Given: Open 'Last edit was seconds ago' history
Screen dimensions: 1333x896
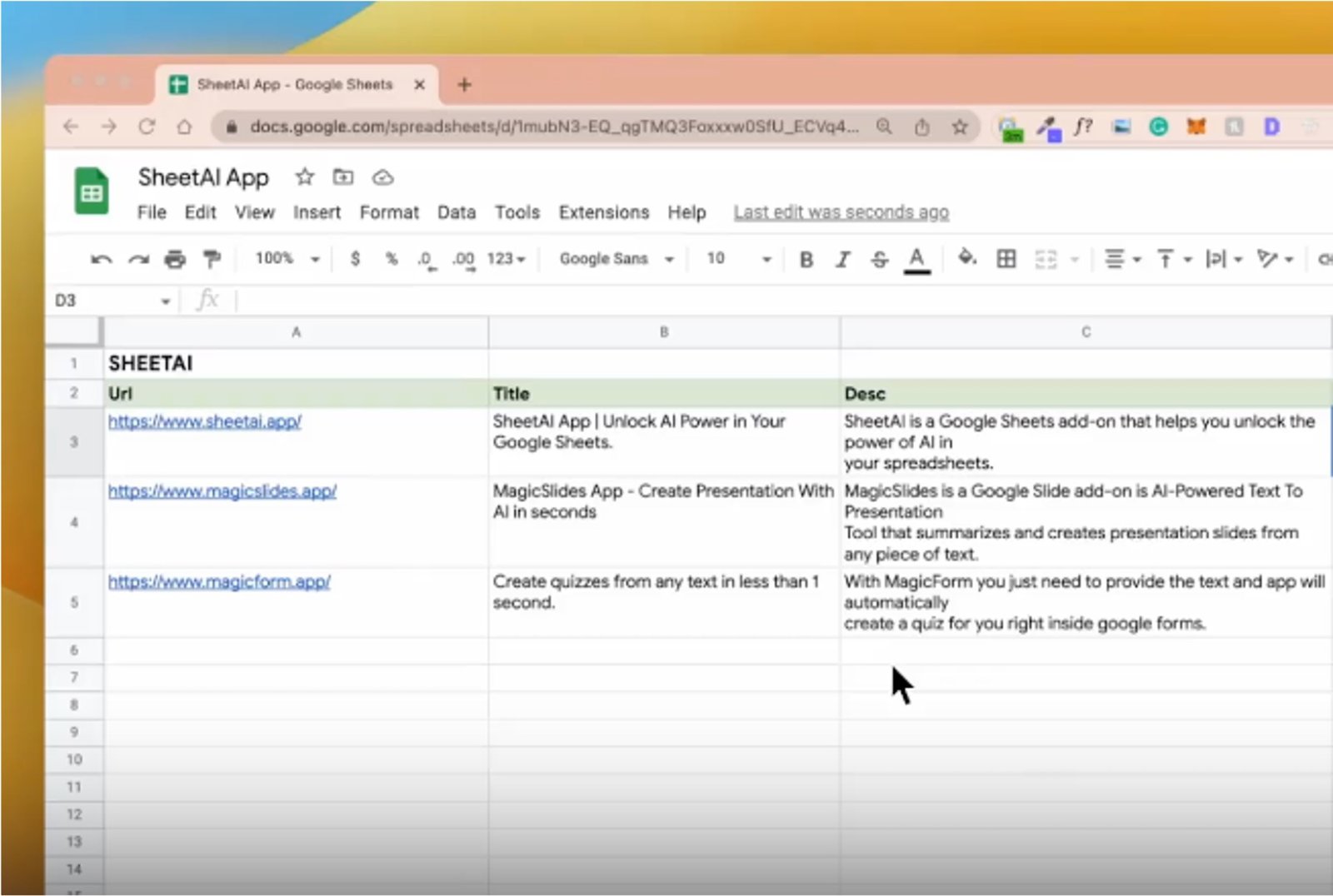Looking at the screenshot, I should click(x=841, y=212).
